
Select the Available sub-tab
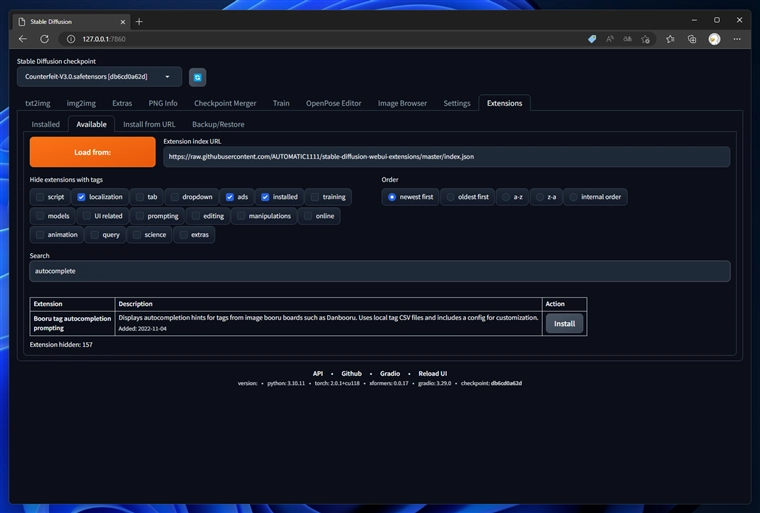tap(91, 124)
